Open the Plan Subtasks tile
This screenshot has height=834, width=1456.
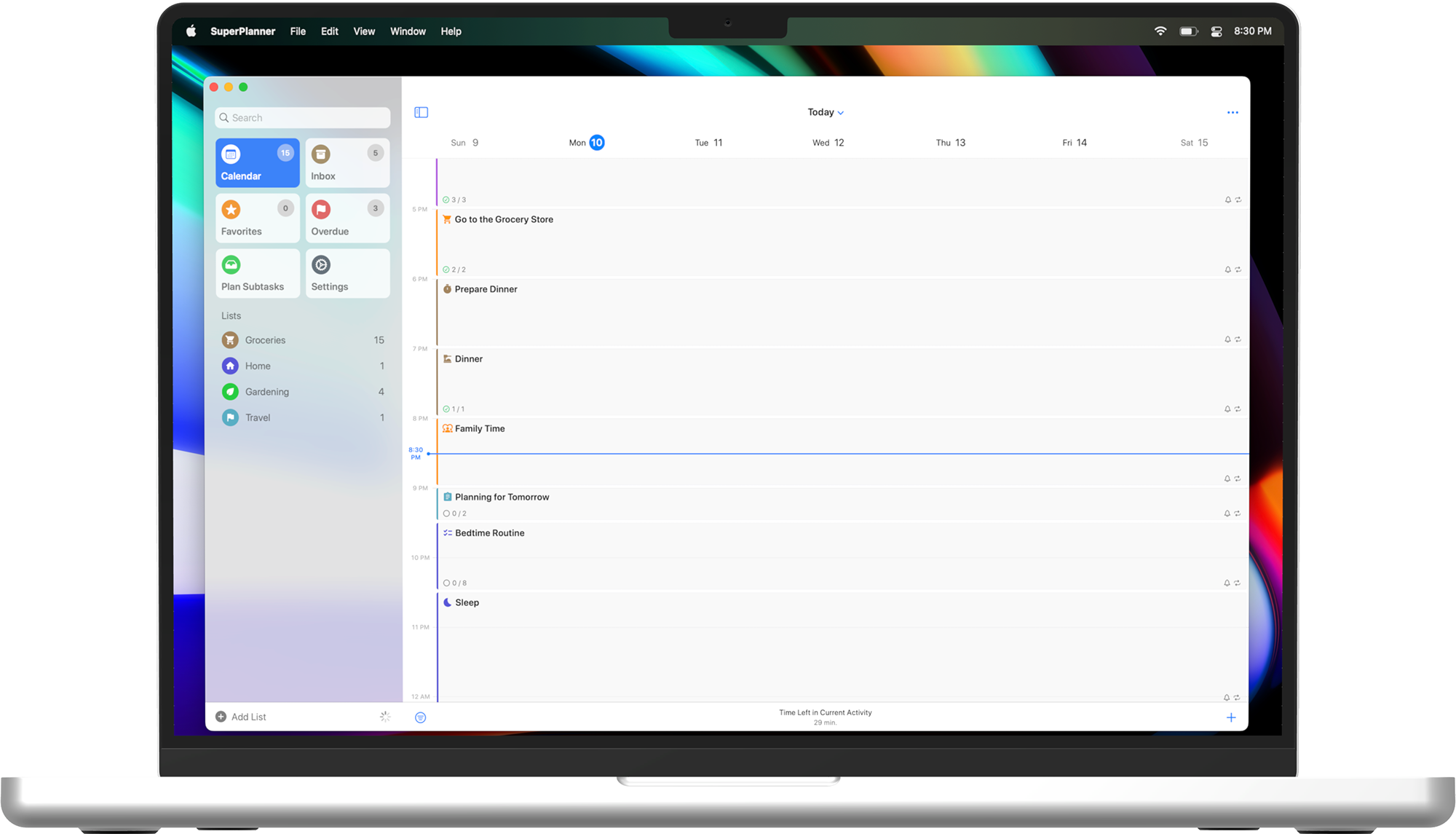(257, 274)
